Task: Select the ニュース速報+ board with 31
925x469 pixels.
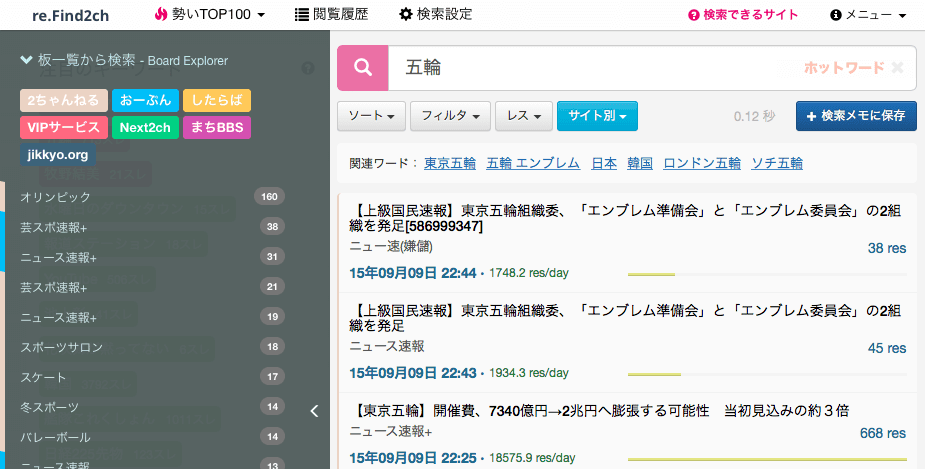Action: pos(152,257)
